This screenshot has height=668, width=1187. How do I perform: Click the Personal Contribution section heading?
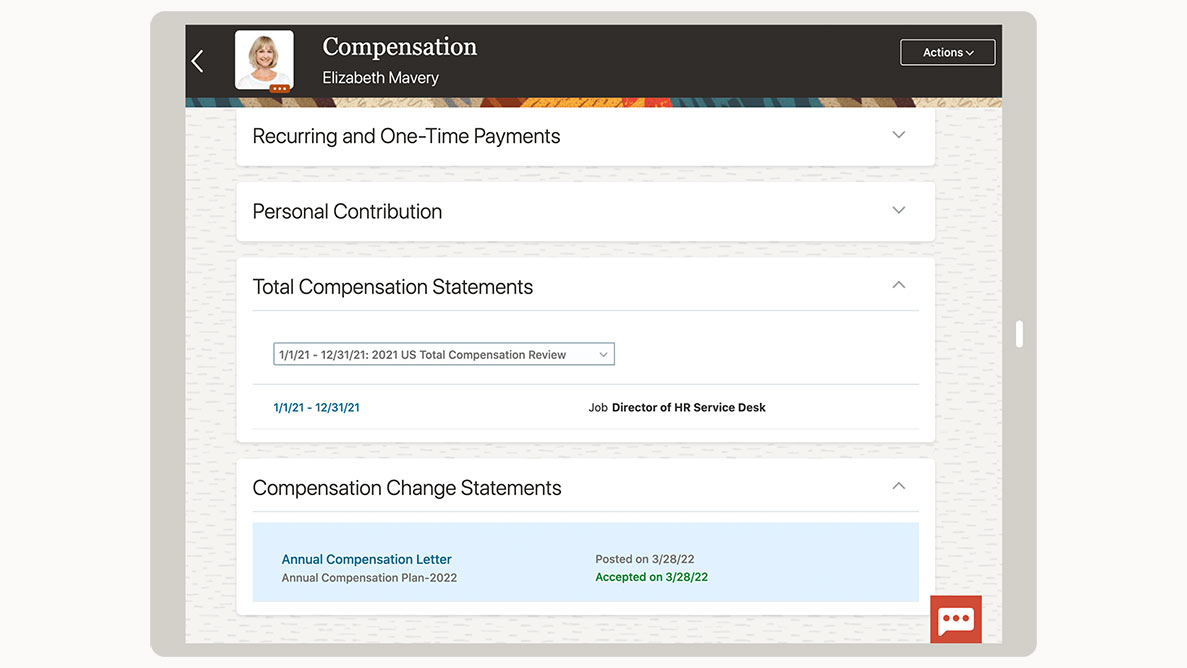347,212
